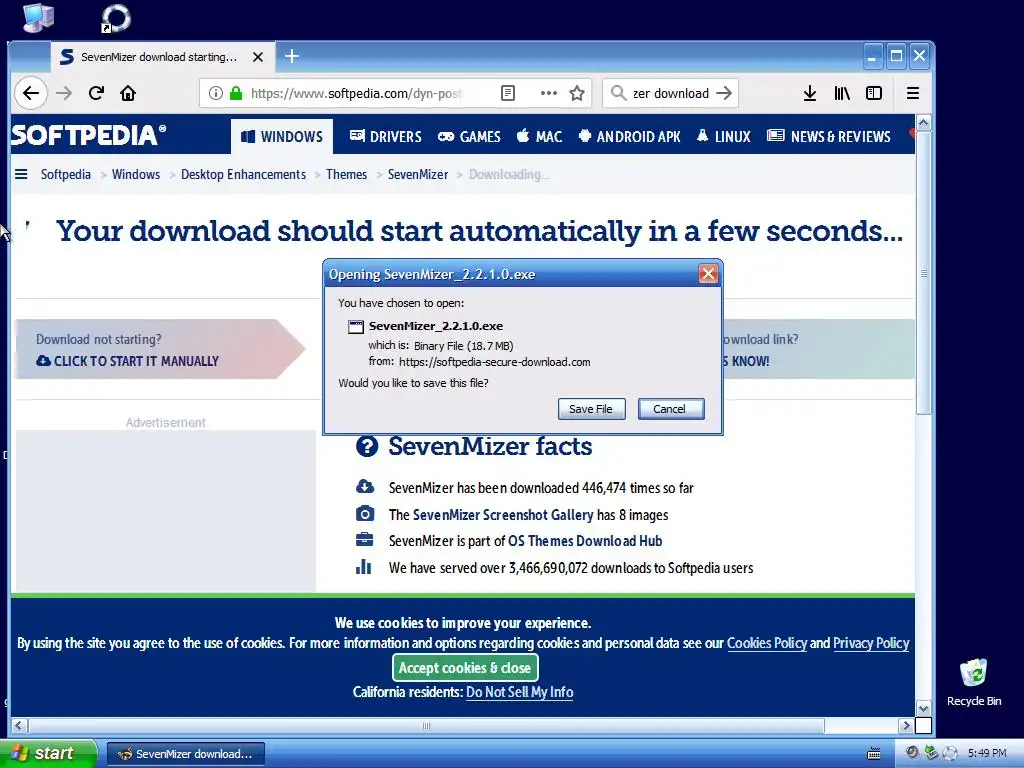Click the Forward arrow in the toolbar
This screenshot has height=768, width=1024.
(64, 93)
